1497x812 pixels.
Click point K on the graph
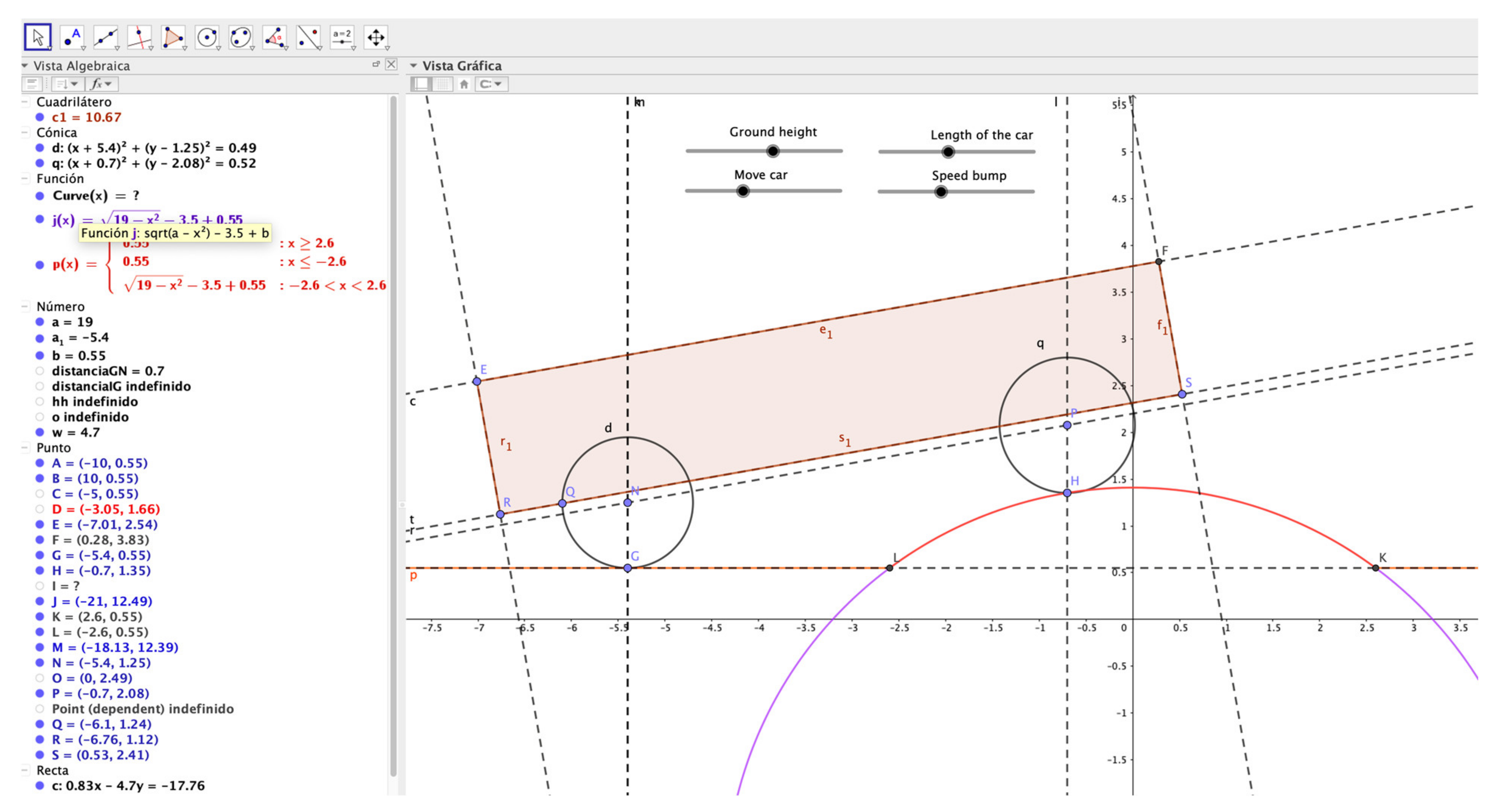tap(1375, 568)
